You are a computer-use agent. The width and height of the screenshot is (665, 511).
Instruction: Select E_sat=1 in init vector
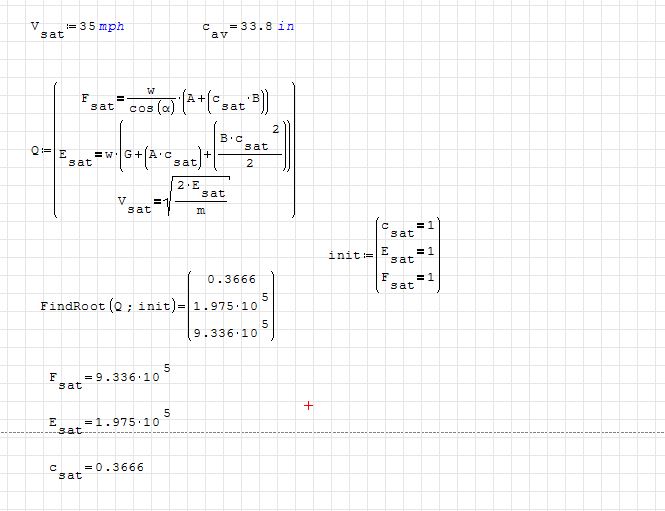pos(410,254)
